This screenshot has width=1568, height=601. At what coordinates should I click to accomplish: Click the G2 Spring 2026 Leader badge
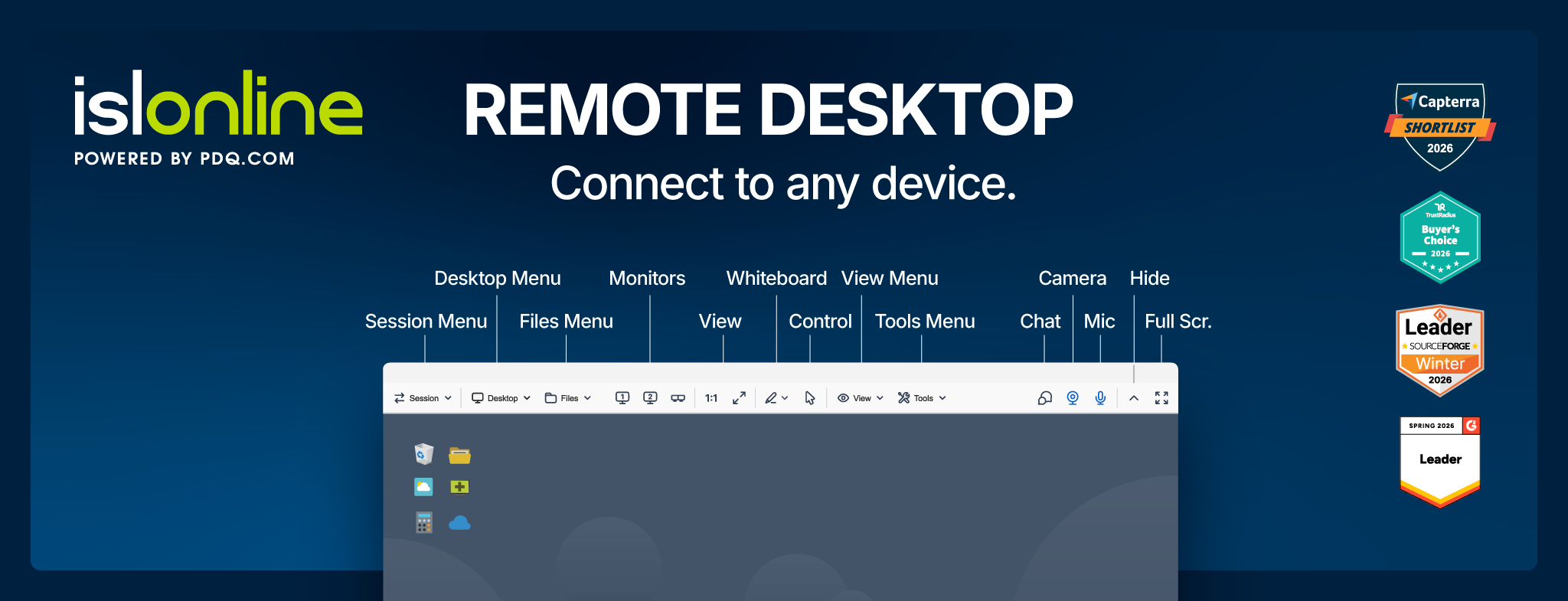(1440, 462)
